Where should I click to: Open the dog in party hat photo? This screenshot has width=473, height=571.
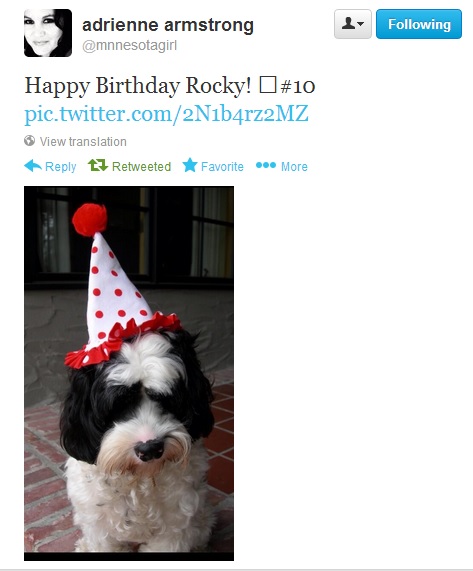coord(129,373)
